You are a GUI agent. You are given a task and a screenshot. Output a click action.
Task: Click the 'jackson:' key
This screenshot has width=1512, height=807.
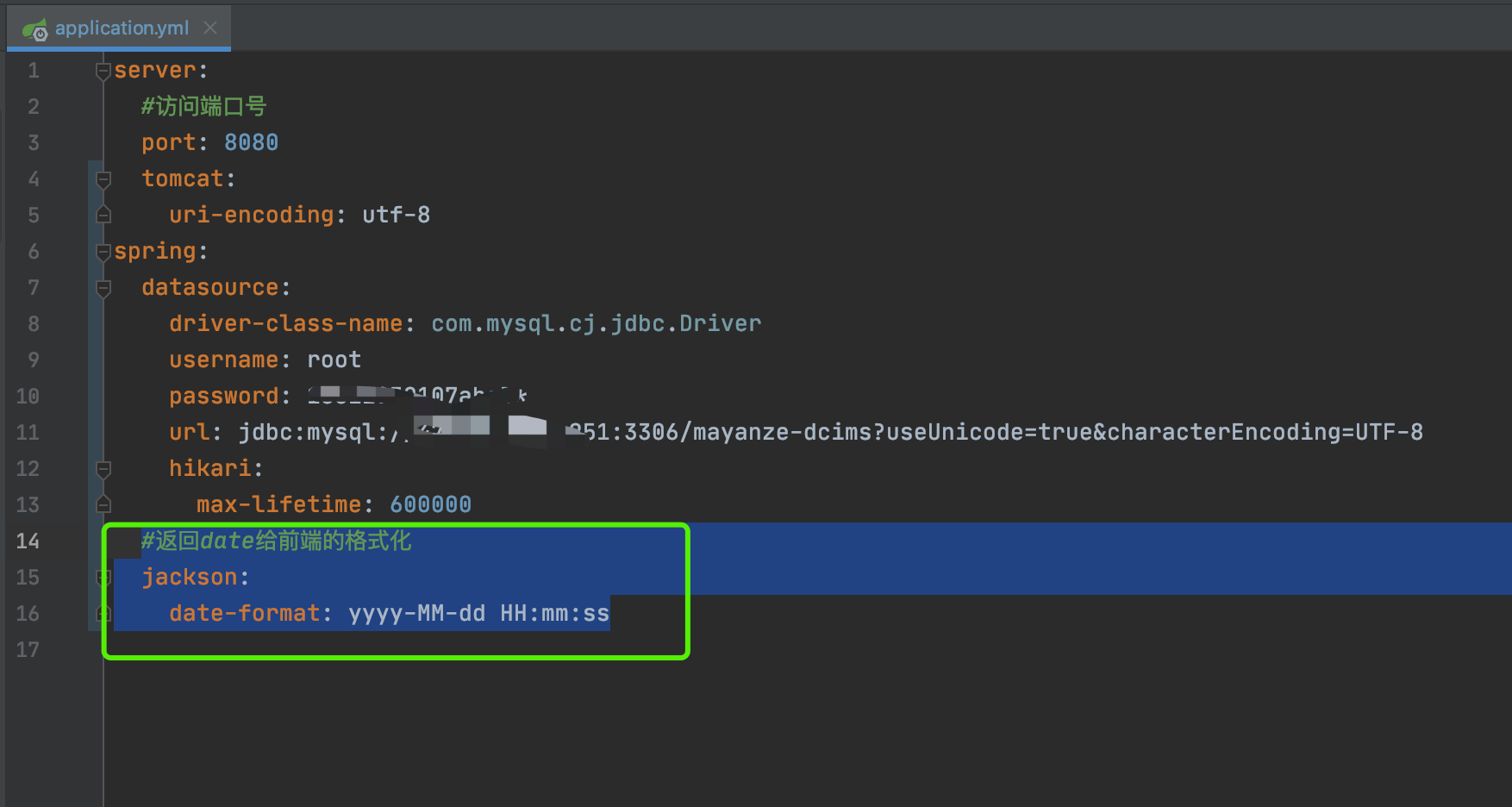point(195,577)
